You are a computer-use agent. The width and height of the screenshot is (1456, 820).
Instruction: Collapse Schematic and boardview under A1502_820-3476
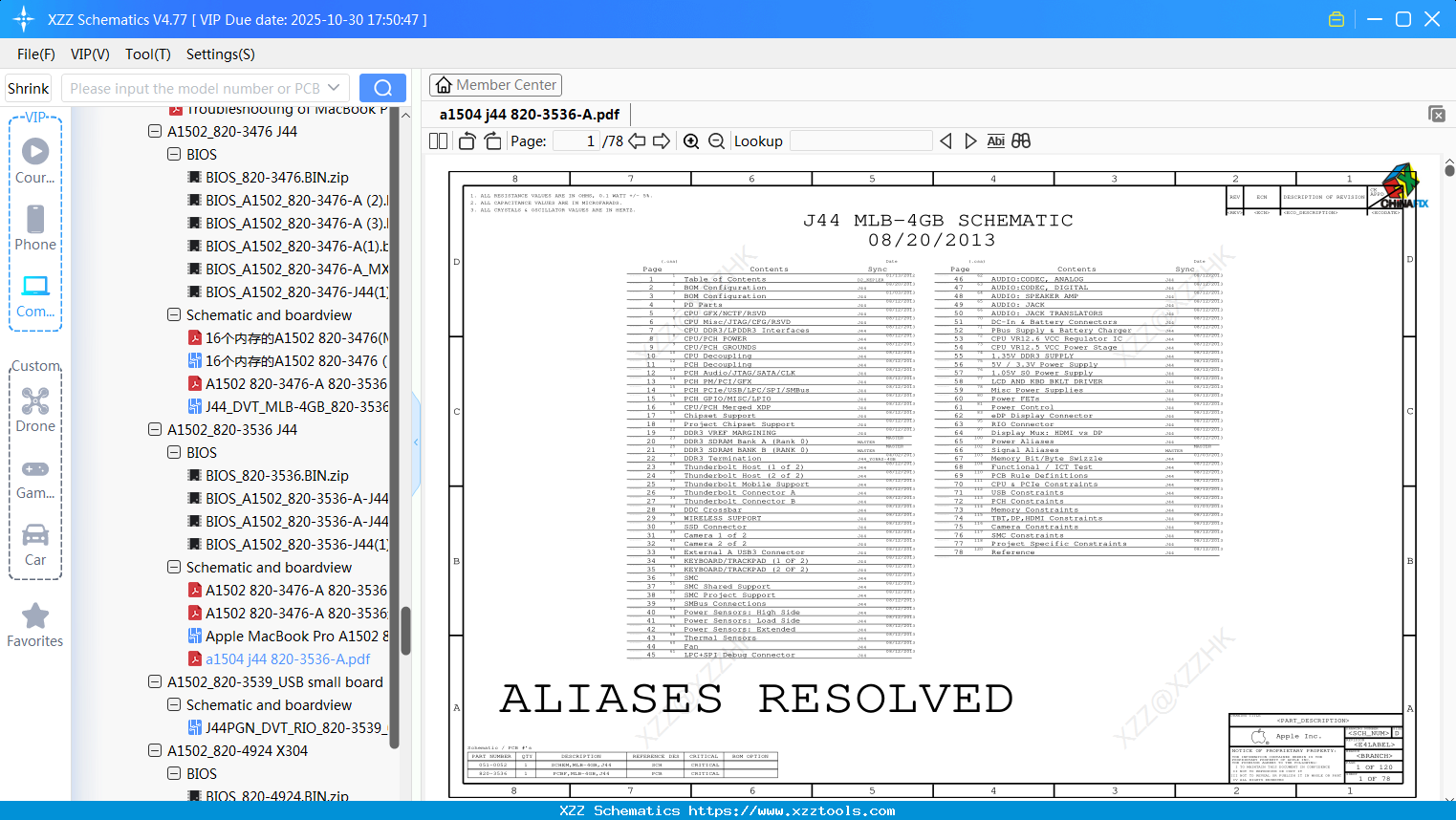click(174, 314)
